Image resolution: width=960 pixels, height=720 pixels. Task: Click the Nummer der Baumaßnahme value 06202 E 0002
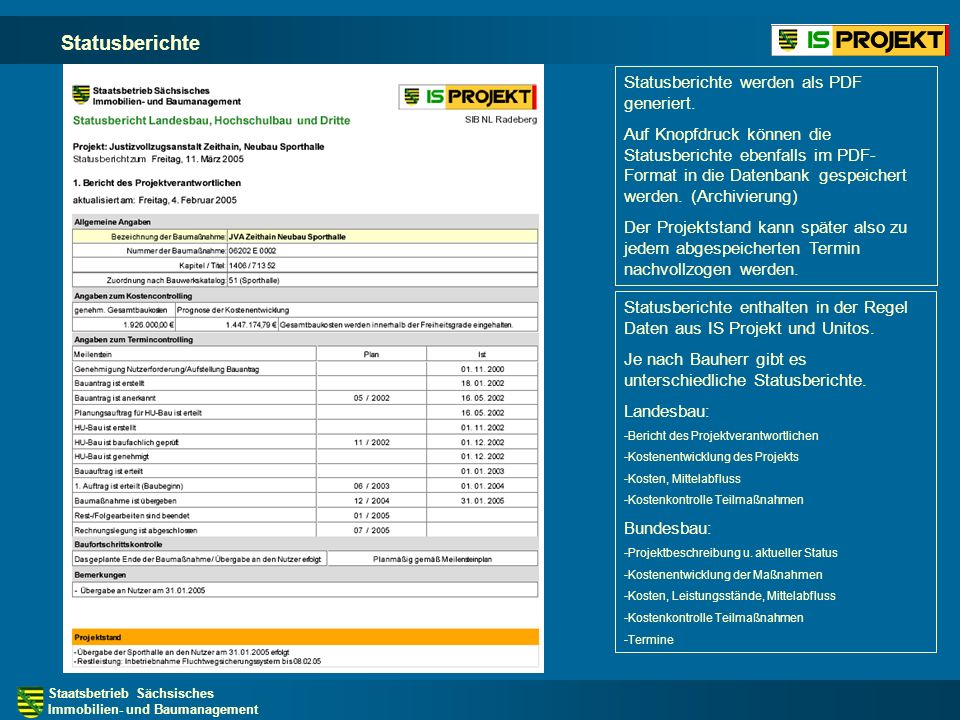pos(252,250)
